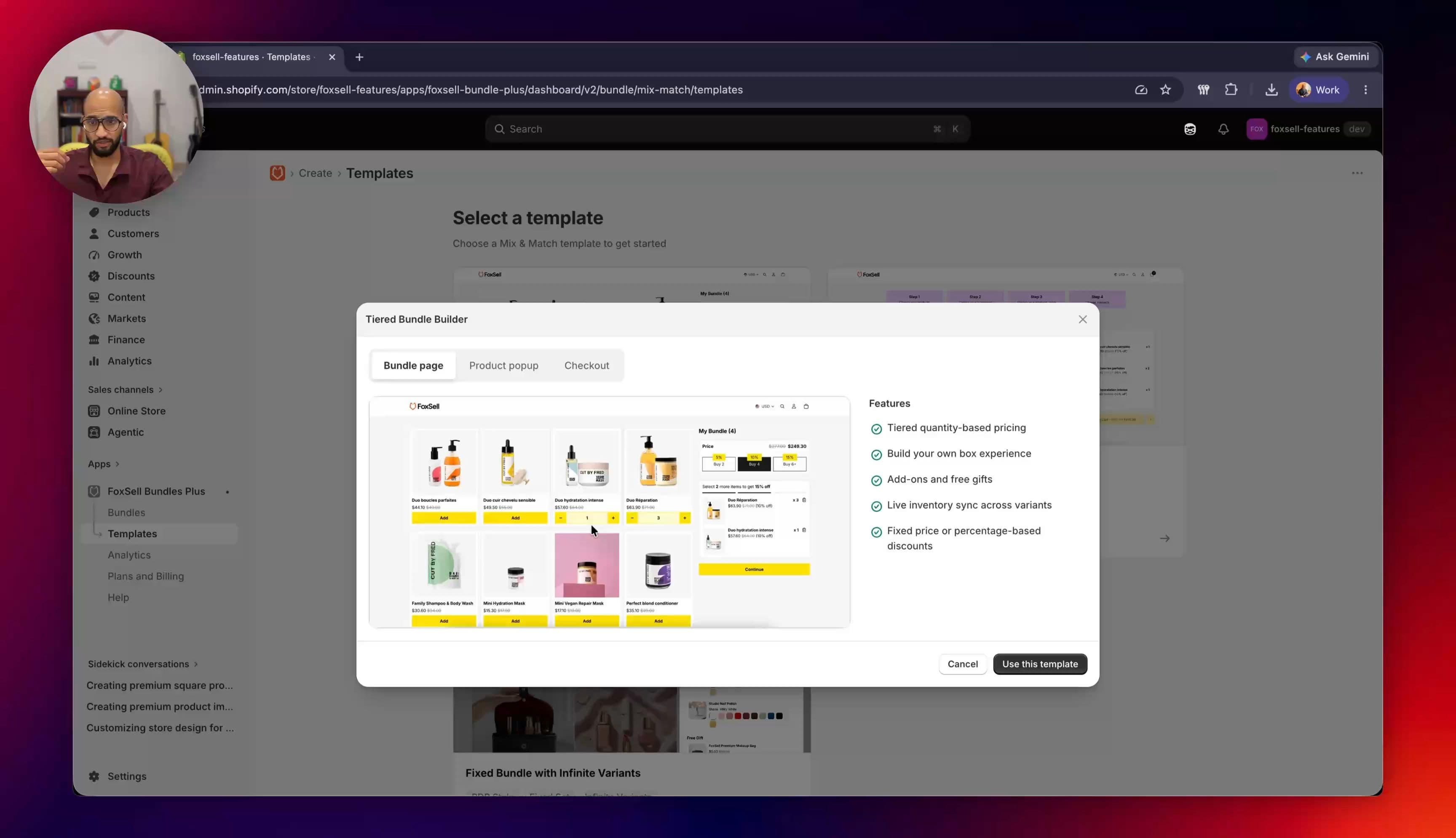Open USD currency dropdown in preview
The image size is (1456, 838).
pyautogui.click(x=765, y=406)
